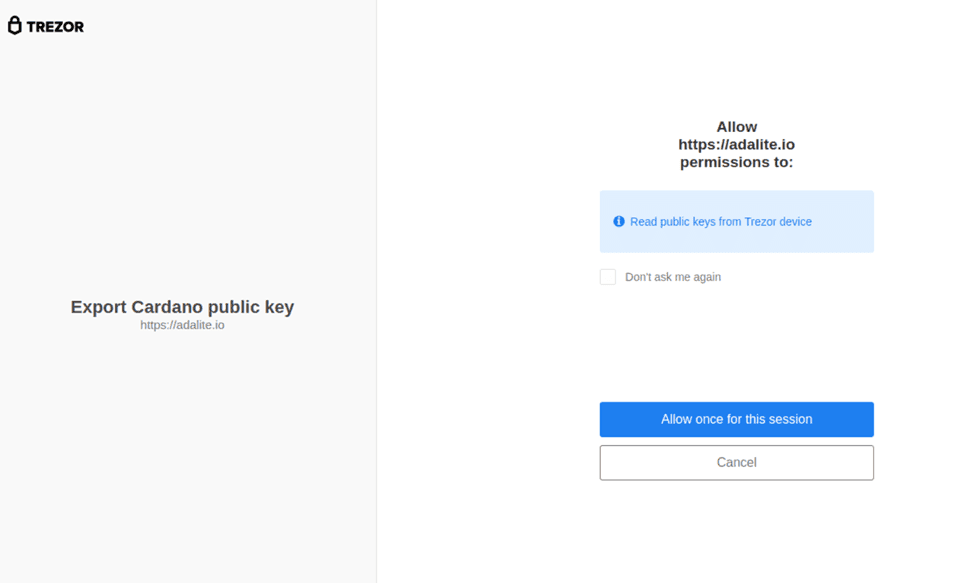Allow once for this session

click(x=736, y=420)
